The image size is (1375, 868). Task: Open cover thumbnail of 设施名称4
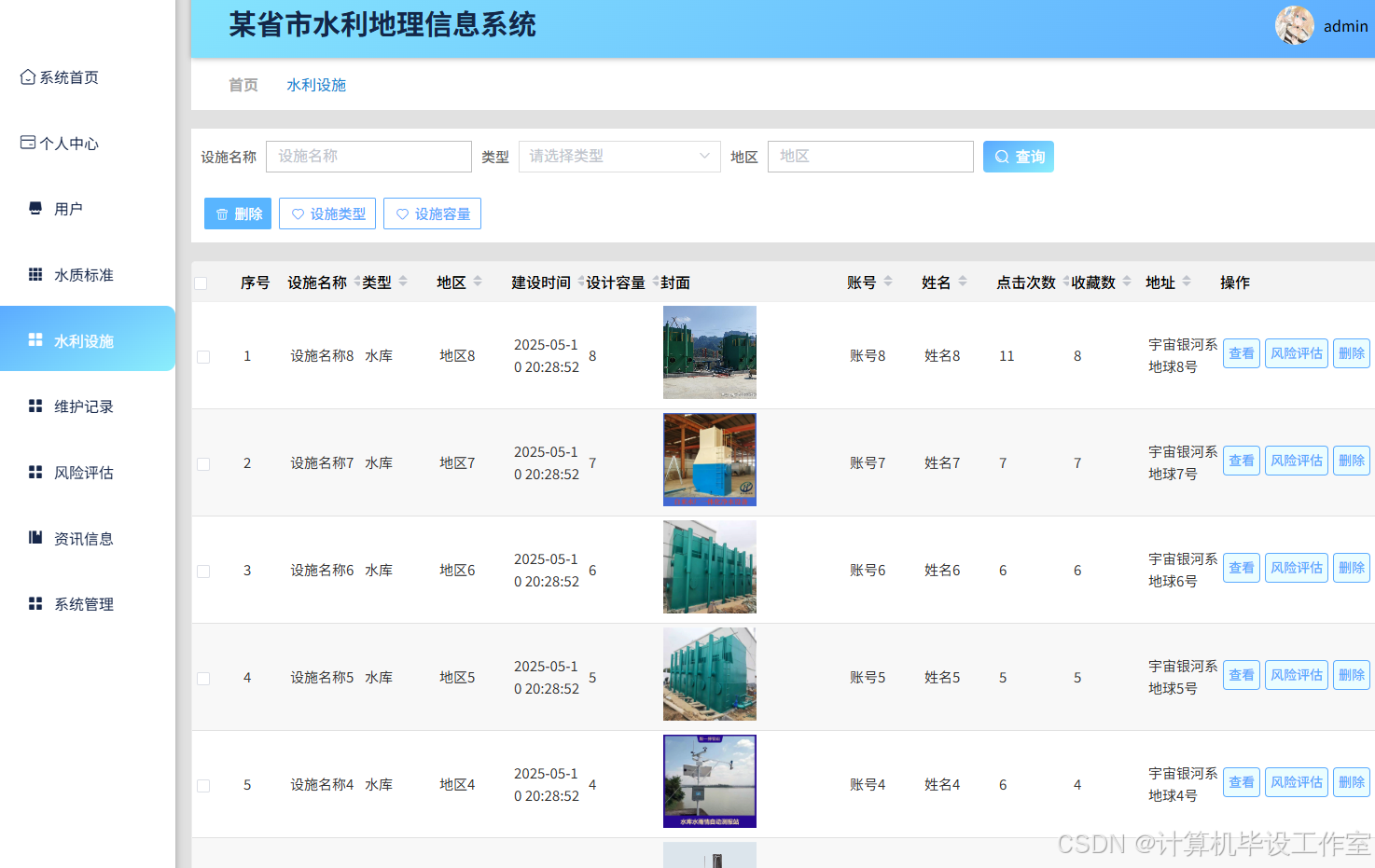click(710, 781)
